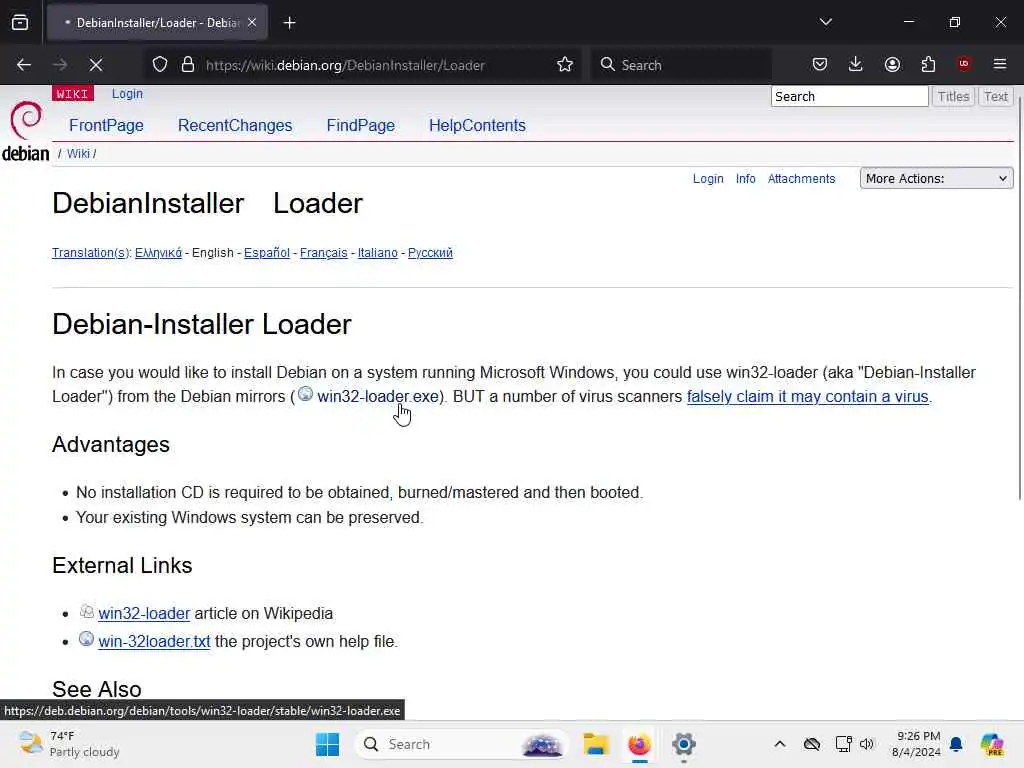Expand the More Actions dropdown
This screenshot has width=1024, height=768.
tap(936, 178)
